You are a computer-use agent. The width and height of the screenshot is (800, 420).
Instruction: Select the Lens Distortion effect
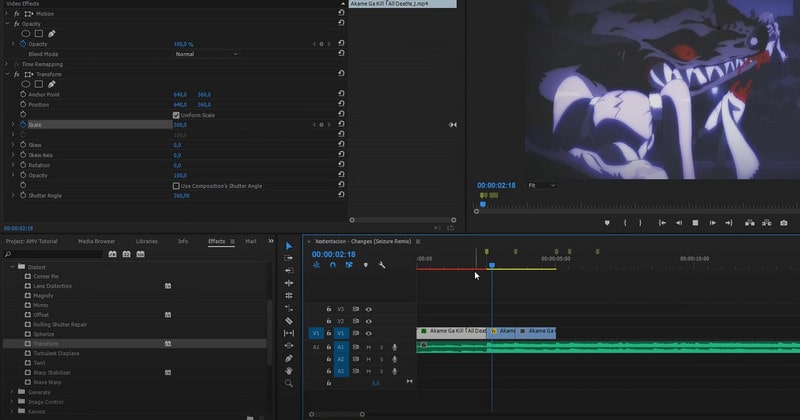[x=52, y=286]
